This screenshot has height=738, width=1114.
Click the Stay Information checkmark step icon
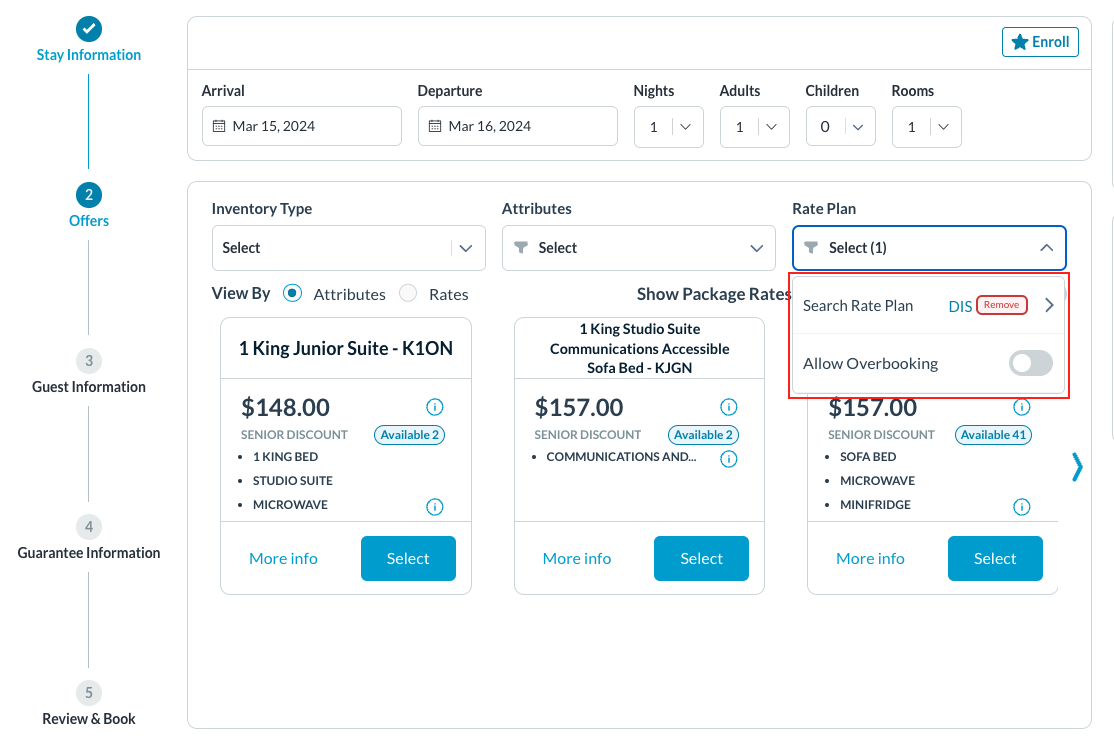point(89,29)
